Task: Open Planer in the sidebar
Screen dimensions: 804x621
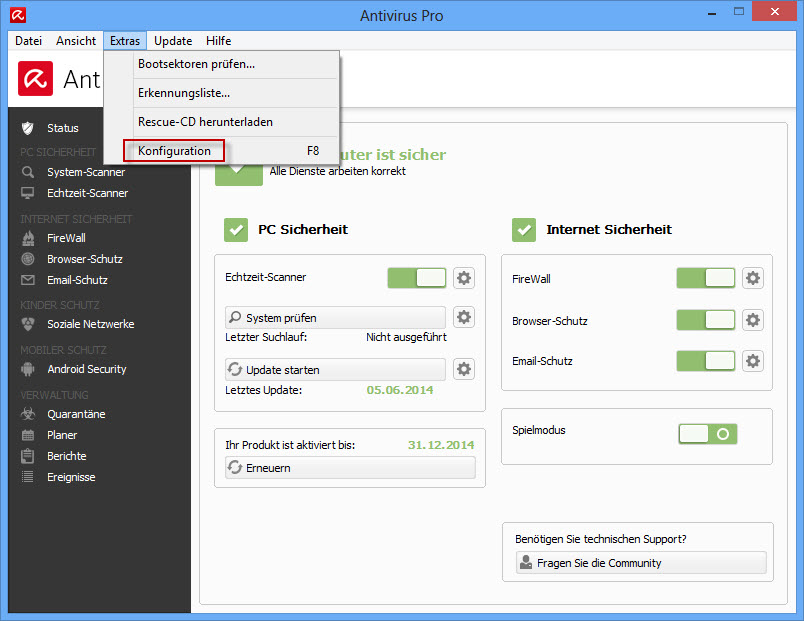Action: pos(62,435)
